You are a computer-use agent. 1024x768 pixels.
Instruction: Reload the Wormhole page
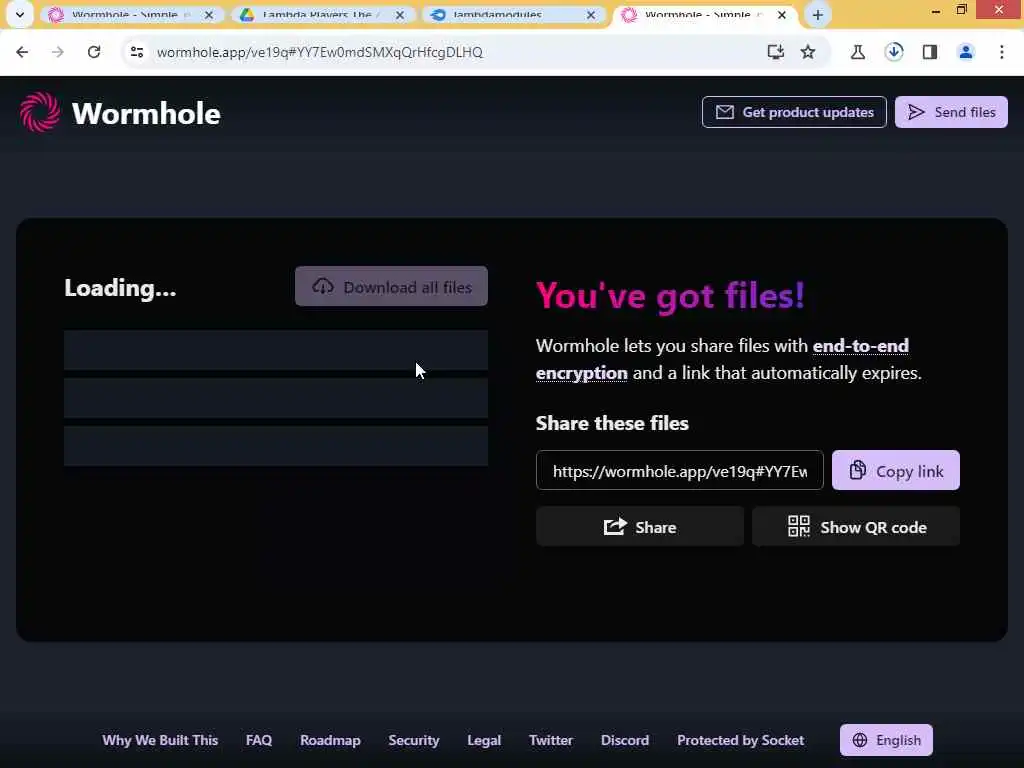click(x=94, y=52)
